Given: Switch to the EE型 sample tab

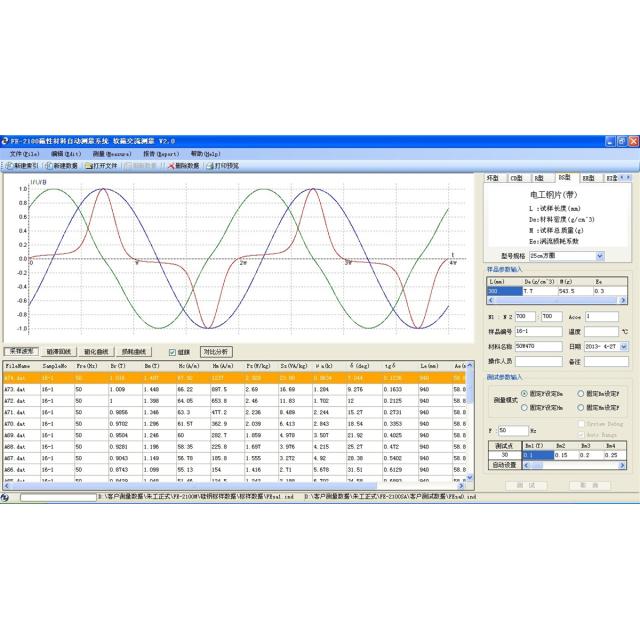Looking at the screenshot, I should (588, 178).
